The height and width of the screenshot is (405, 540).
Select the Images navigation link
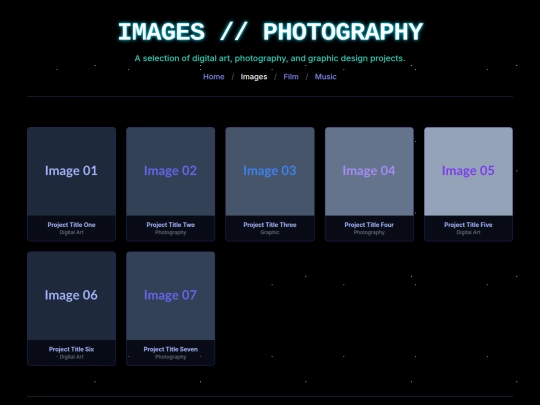point(254,76)
